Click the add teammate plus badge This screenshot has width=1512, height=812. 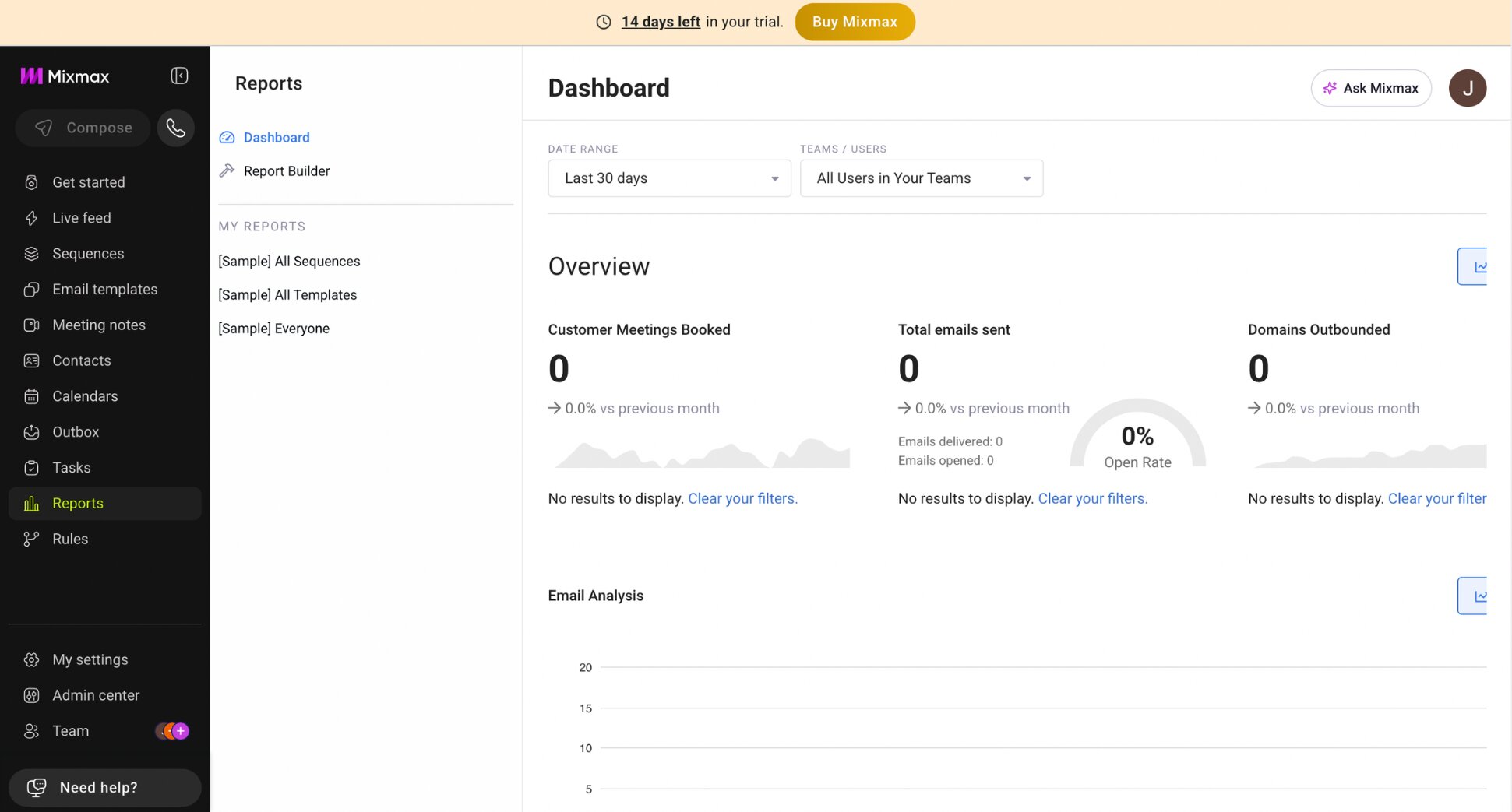(181, 731)
